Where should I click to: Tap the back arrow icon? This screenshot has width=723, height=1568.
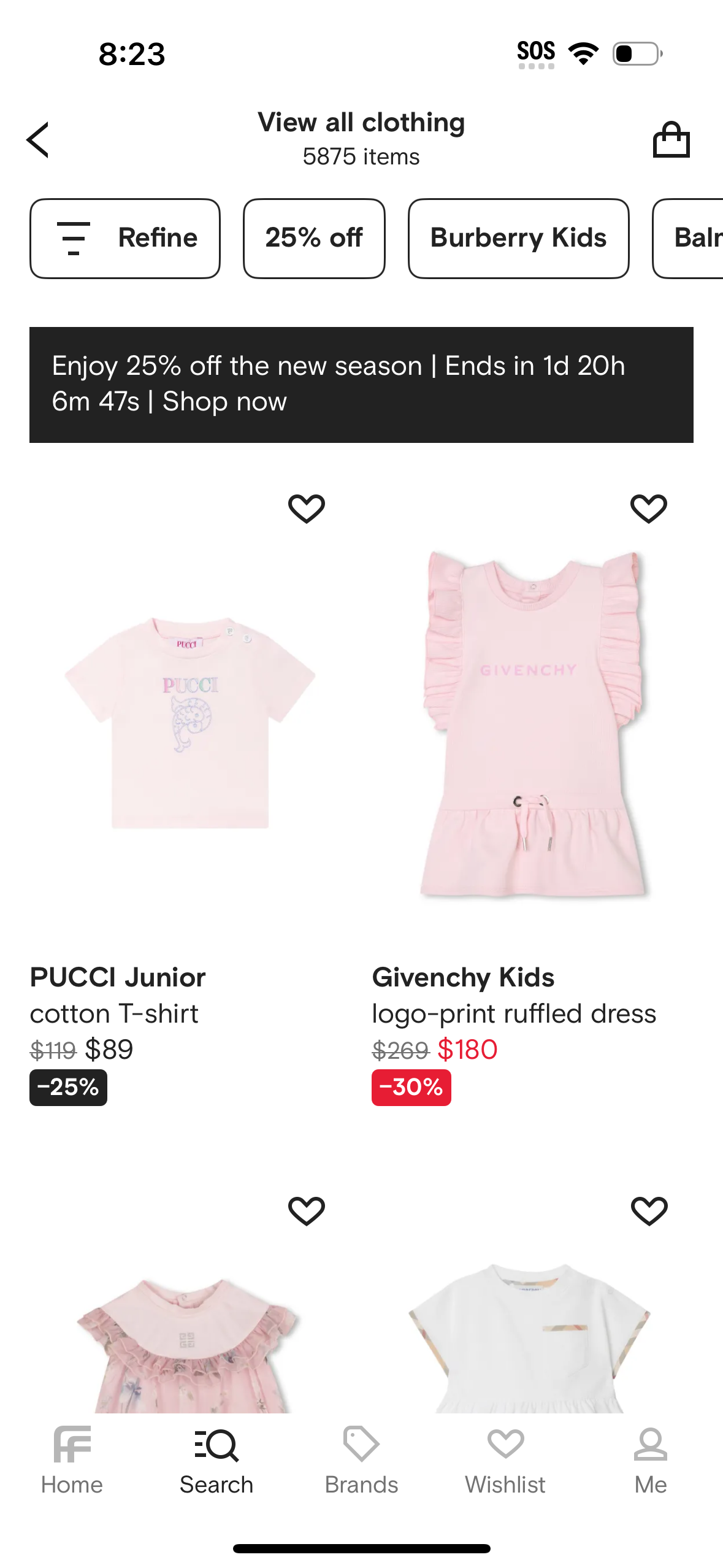[38, 140]
